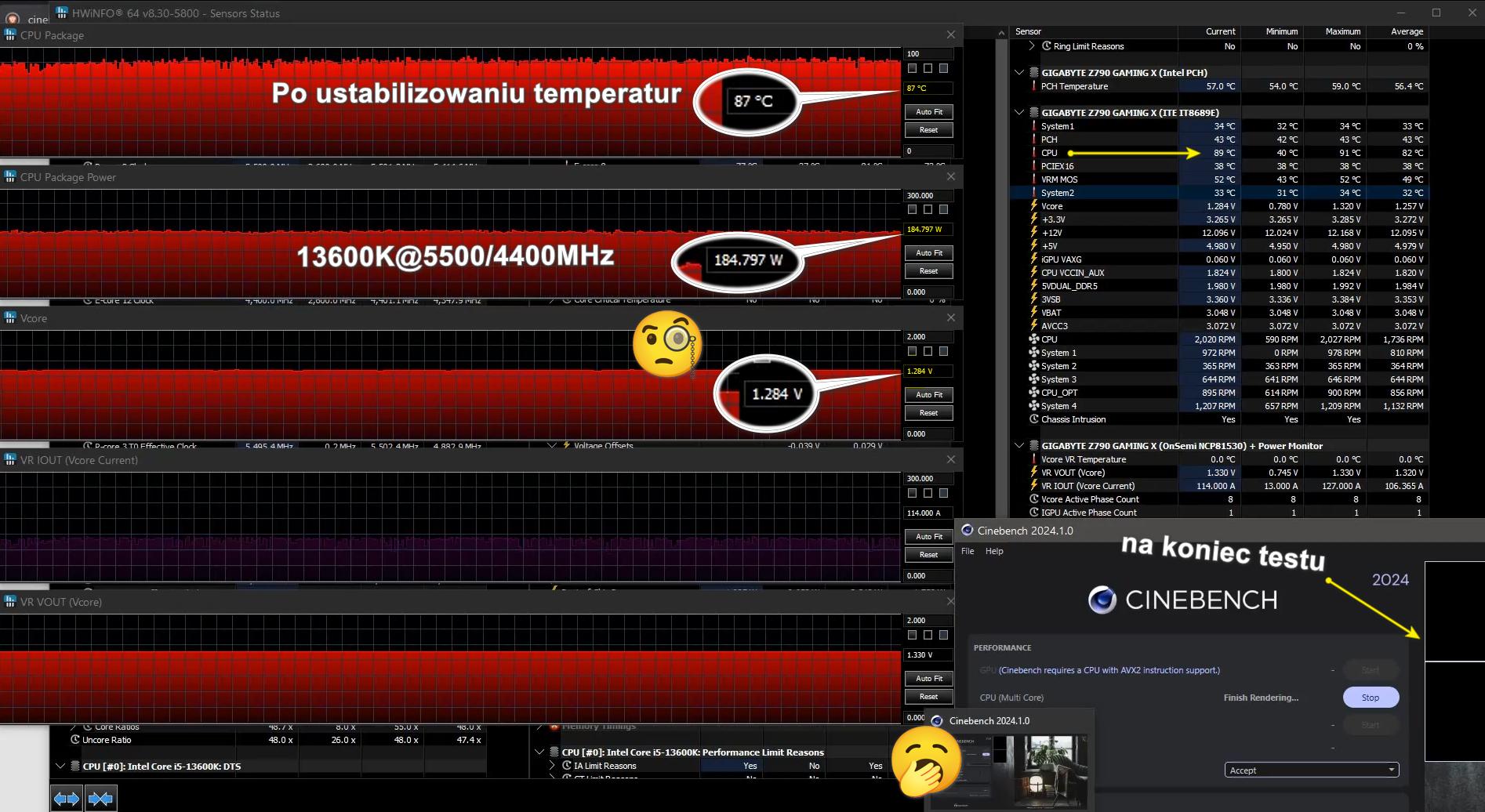The height and width of the screenshot is (812, 1485).
Task: Stop the CPU Multi Core test
Action: pyautogui.click(x=1370, y=698)
